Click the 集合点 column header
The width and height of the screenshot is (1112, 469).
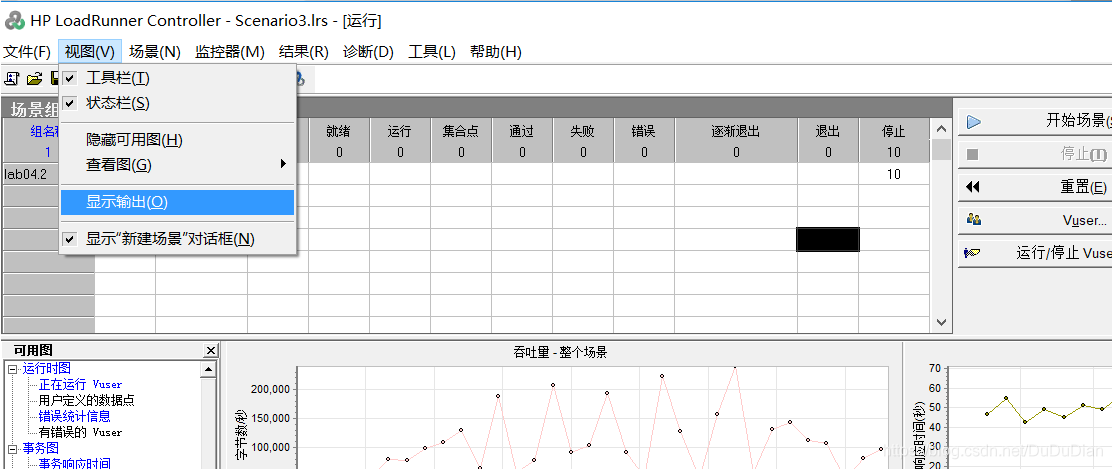pyautogui.click(x=461, y=131)
